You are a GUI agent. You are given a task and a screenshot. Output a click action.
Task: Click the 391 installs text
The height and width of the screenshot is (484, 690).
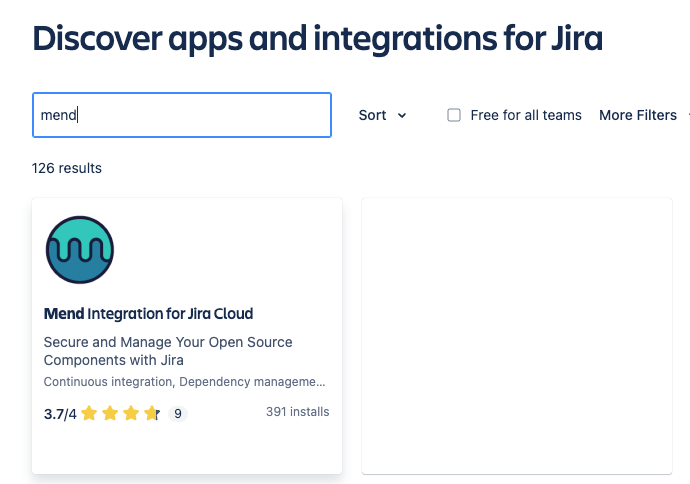(297, 412)
